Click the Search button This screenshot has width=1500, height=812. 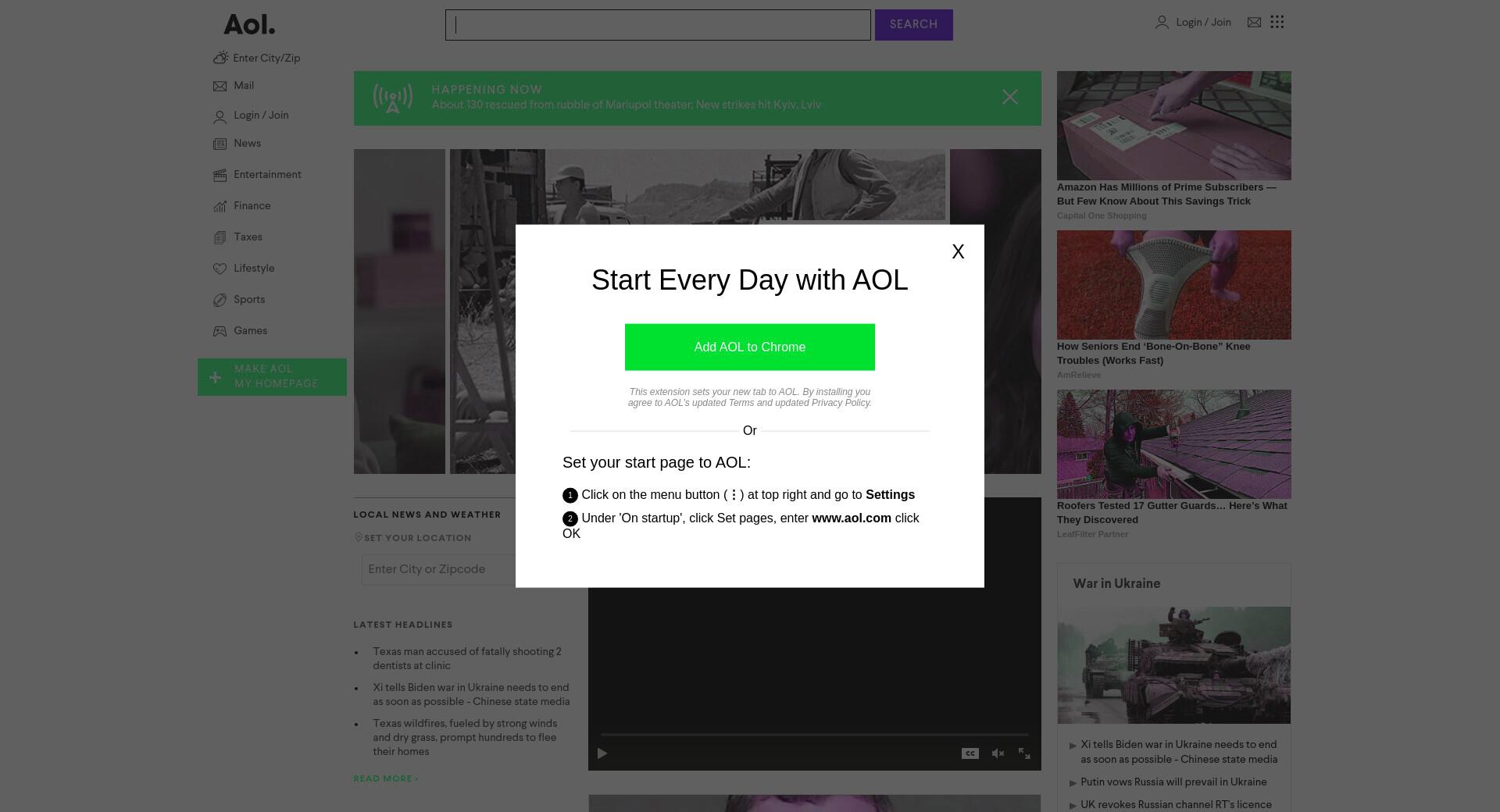914,25
